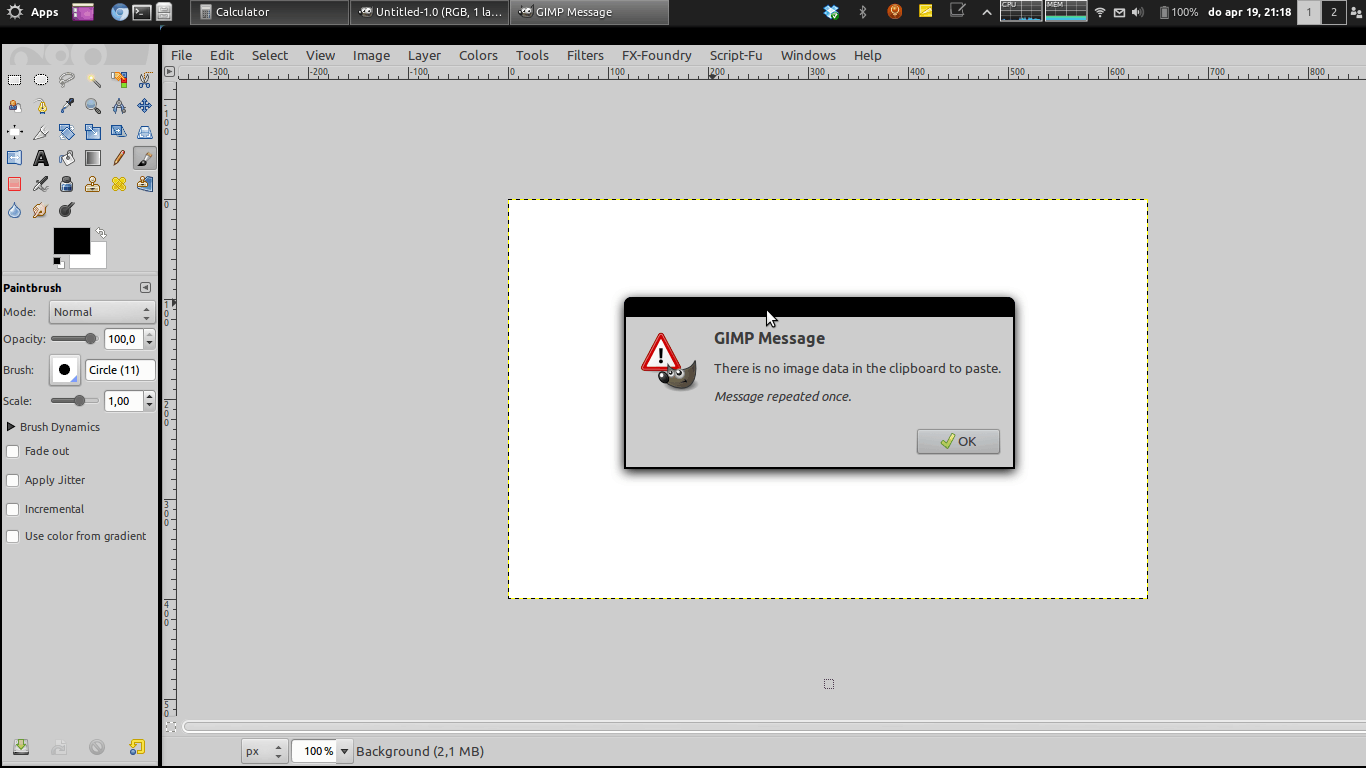Activate the Text tool
This screenshot has height=768, width=1366.
[41, 158]
